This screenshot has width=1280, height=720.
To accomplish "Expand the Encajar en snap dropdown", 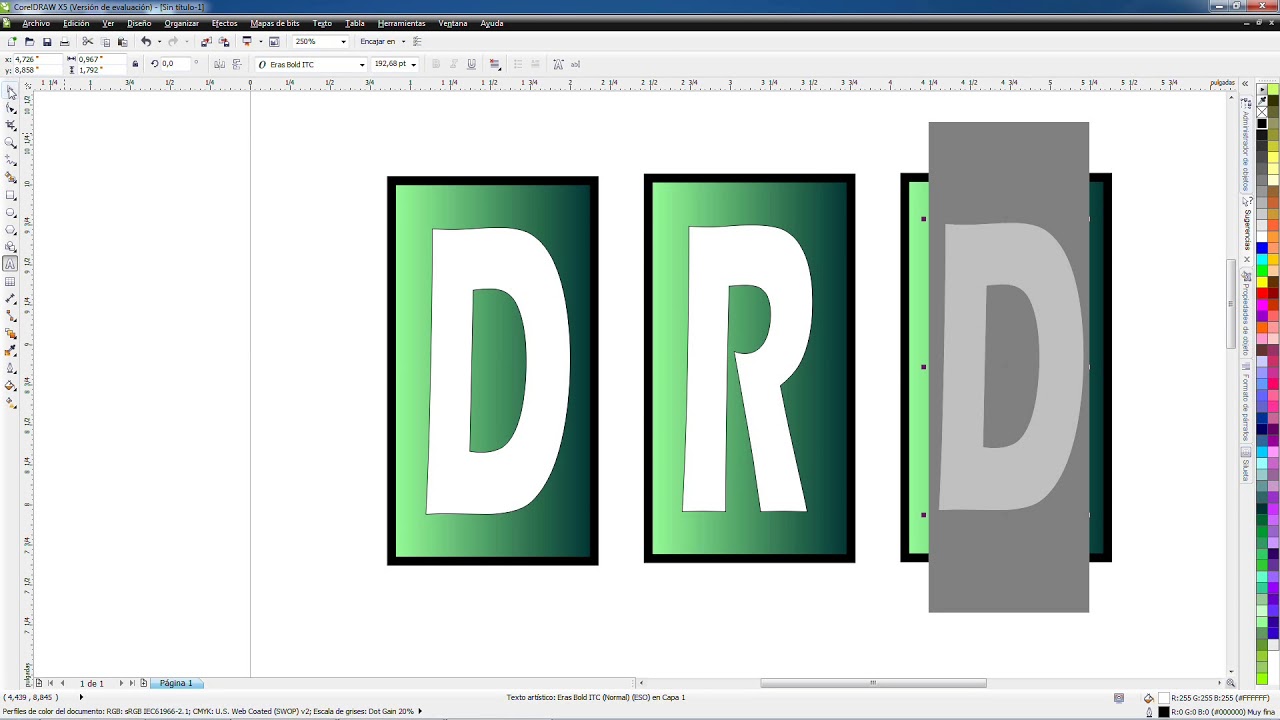I will click(x=402, y=42).
